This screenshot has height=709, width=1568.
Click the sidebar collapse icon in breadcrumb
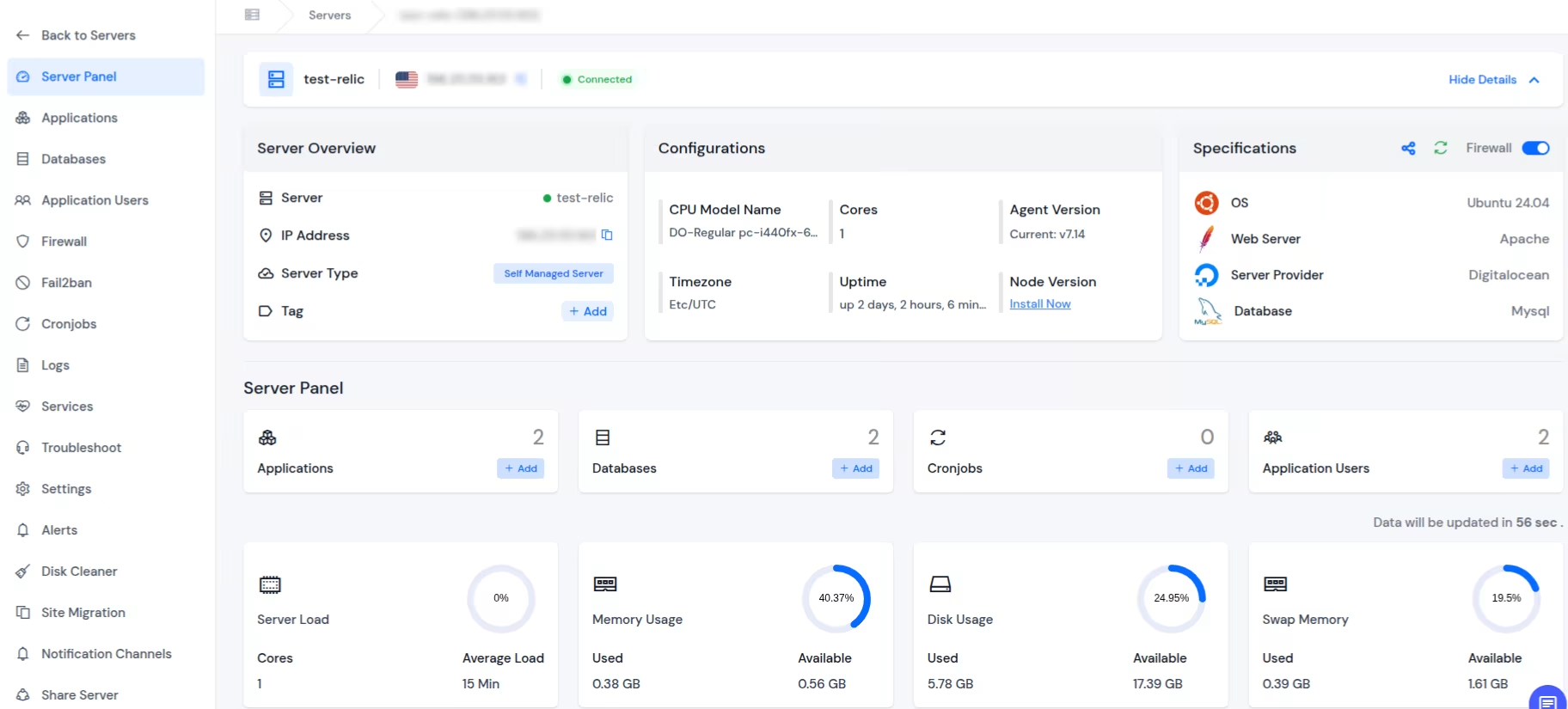[252, 15]
